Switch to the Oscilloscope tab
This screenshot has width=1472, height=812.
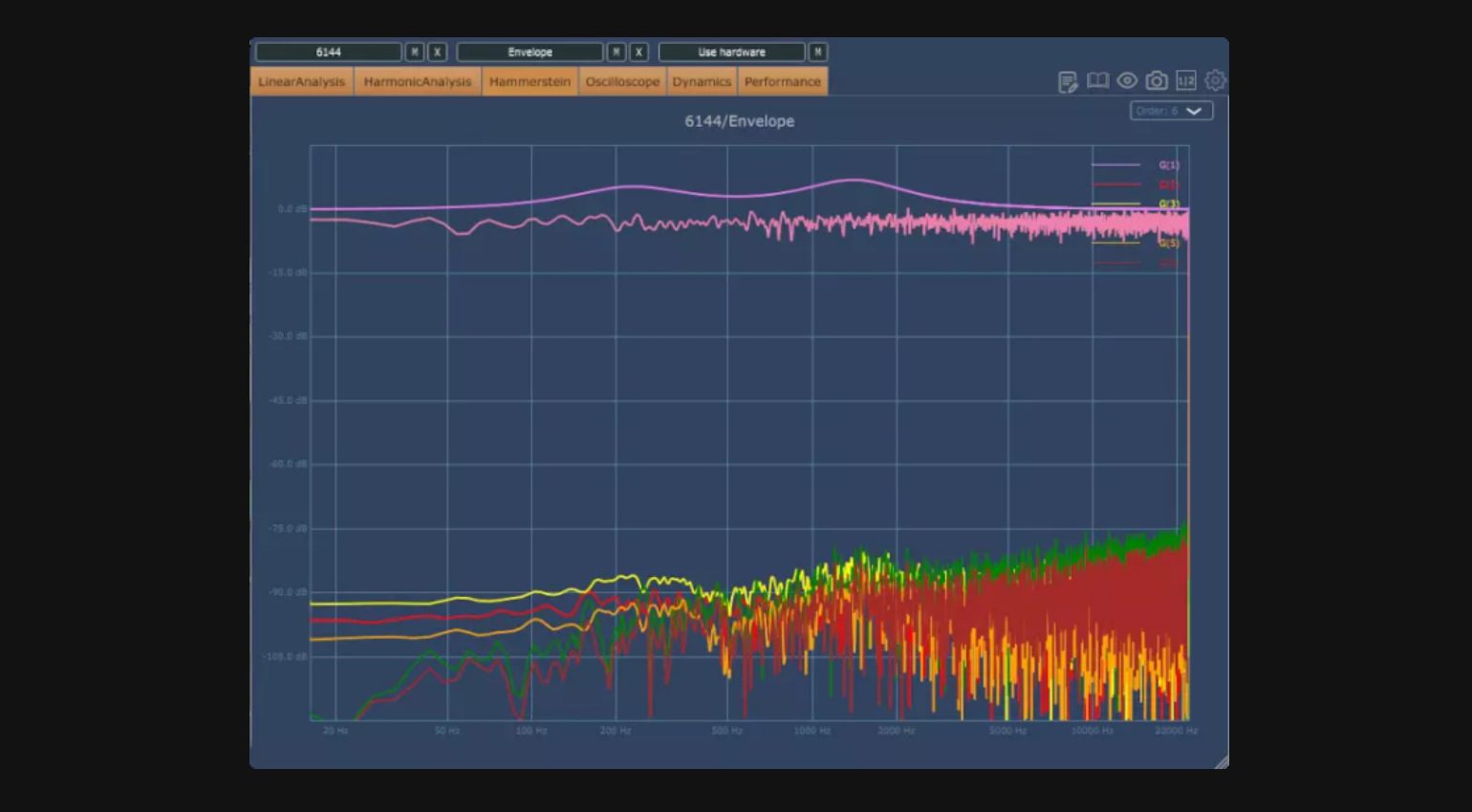pyautogui.click(x=622, y=82)
